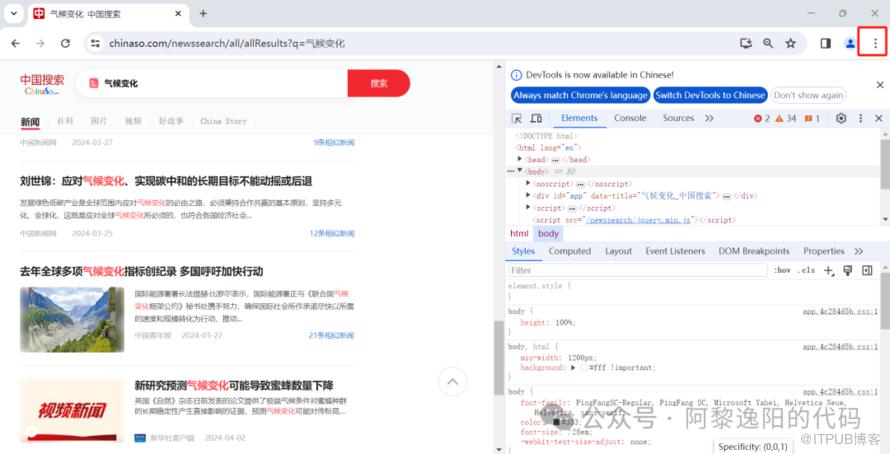Expand the background property triangle

click(x=573, y=367)
